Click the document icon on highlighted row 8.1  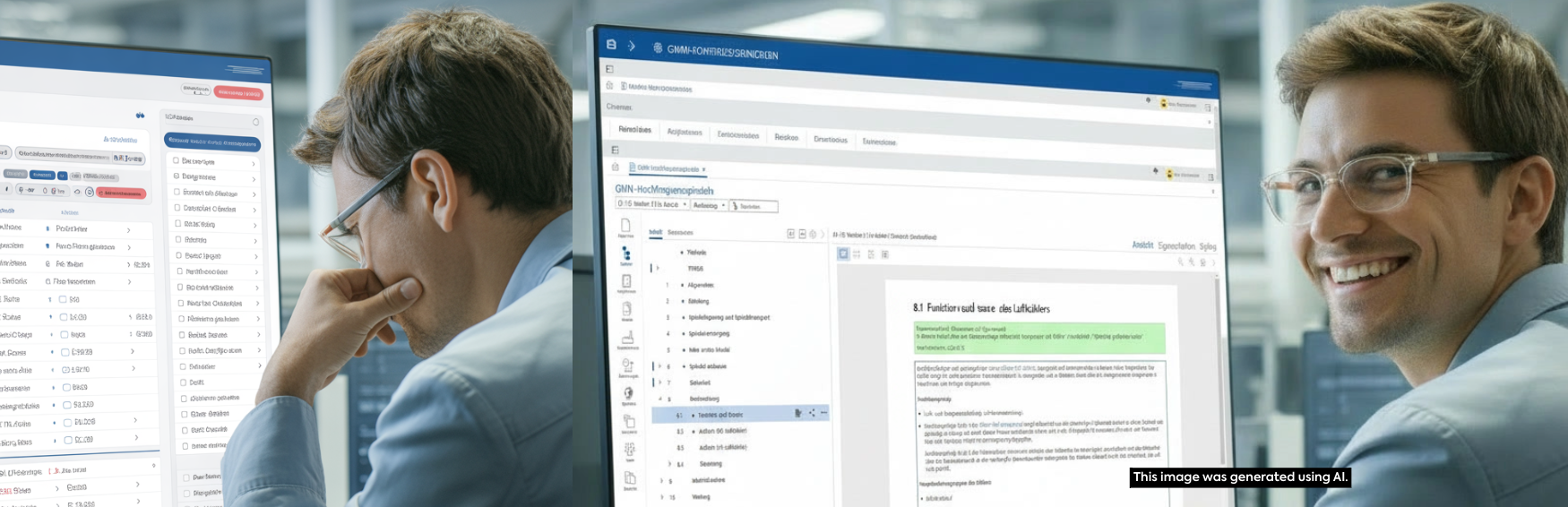(x=797, y=413)
